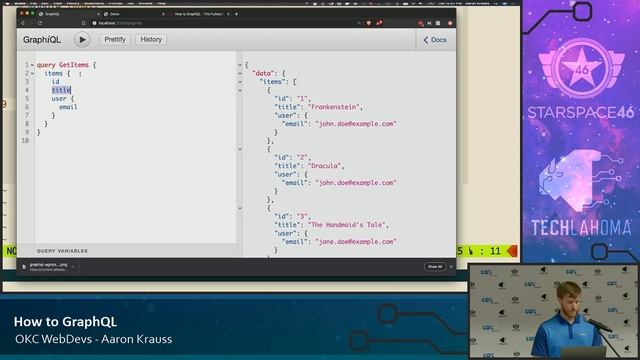Click the GraphiQL title text
This screenshot has width=640, height=360.
[x=42, y=40]
